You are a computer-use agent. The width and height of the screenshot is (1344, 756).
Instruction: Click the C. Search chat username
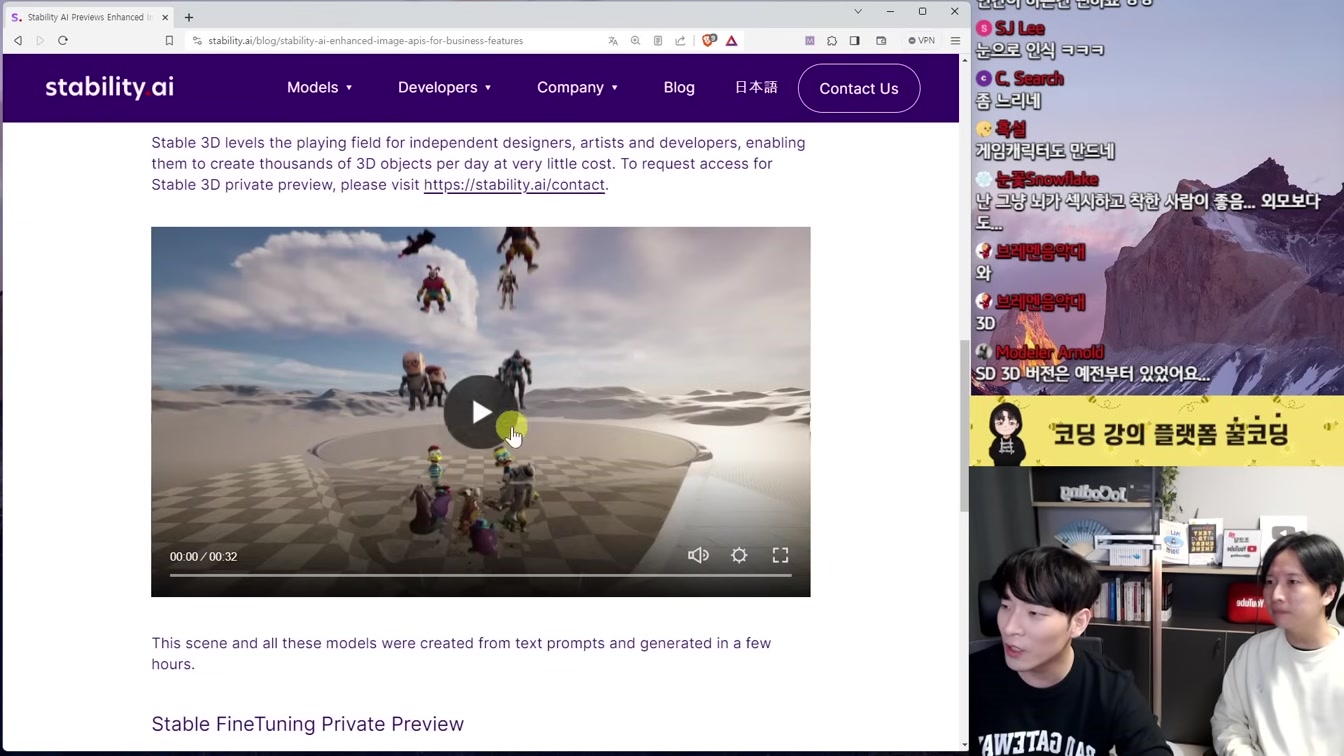(x=1029, y=79)
